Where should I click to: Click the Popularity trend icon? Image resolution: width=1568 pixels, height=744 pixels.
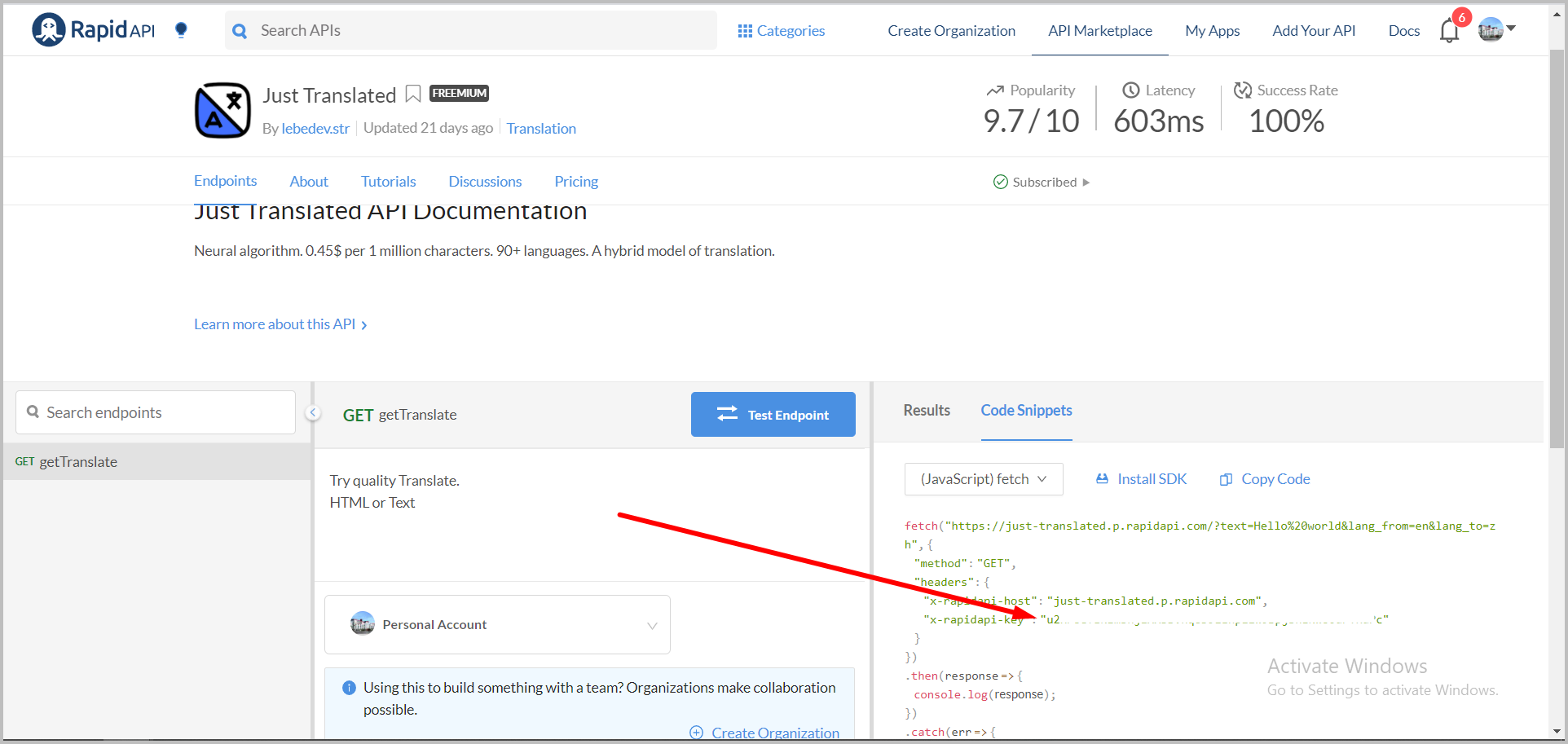pos(995,90)
